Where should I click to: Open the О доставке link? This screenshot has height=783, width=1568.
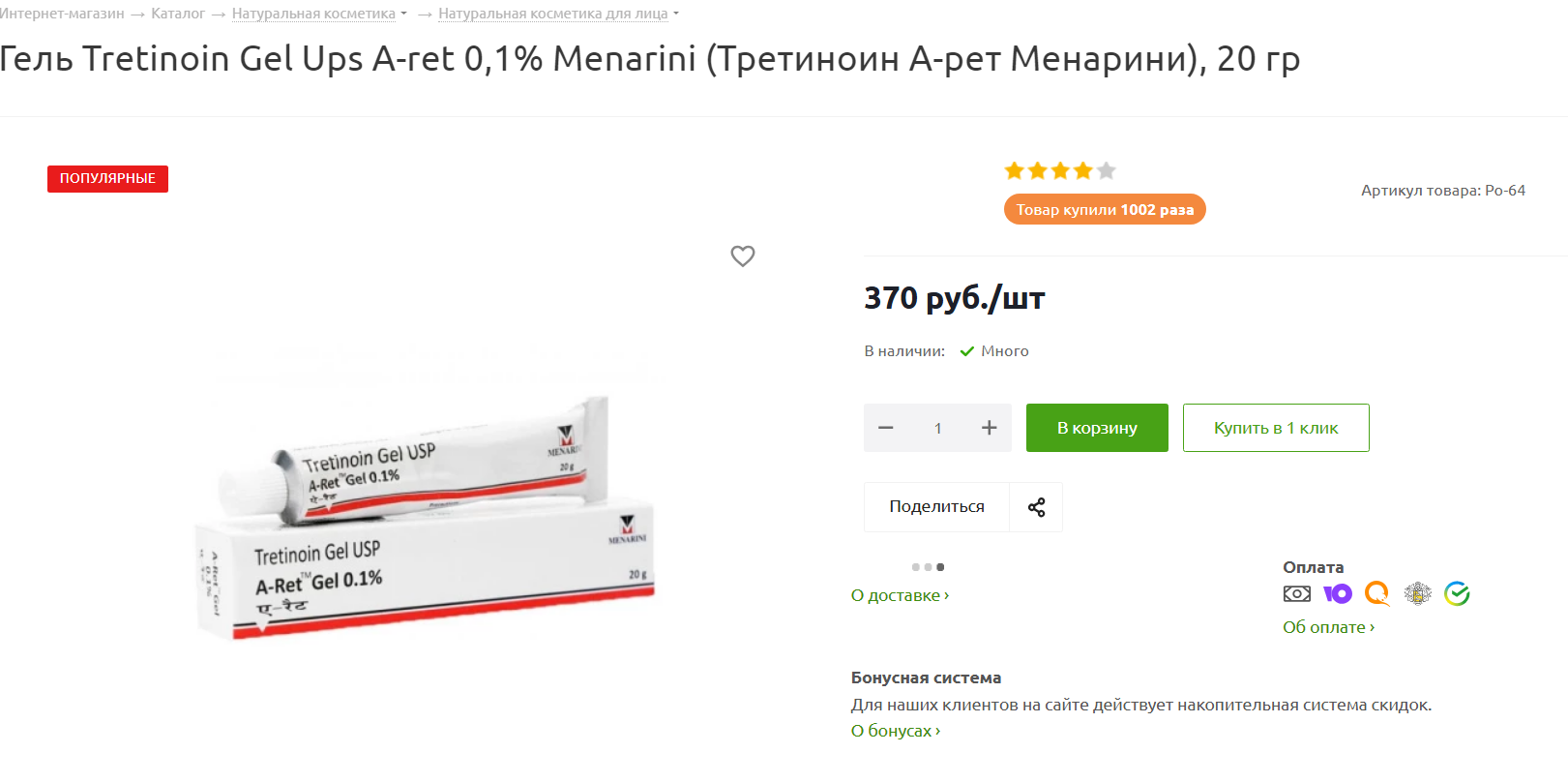(900, 595)
